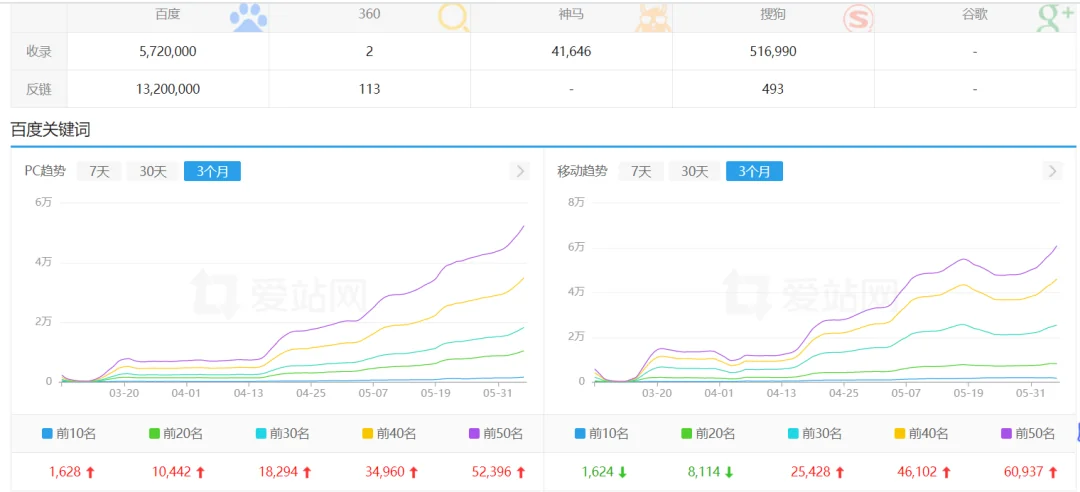Image resolution: width=1080 pixels, height=492 pixels.
Task: Click the 收录 row header
Action: click(x=39, y=52)
